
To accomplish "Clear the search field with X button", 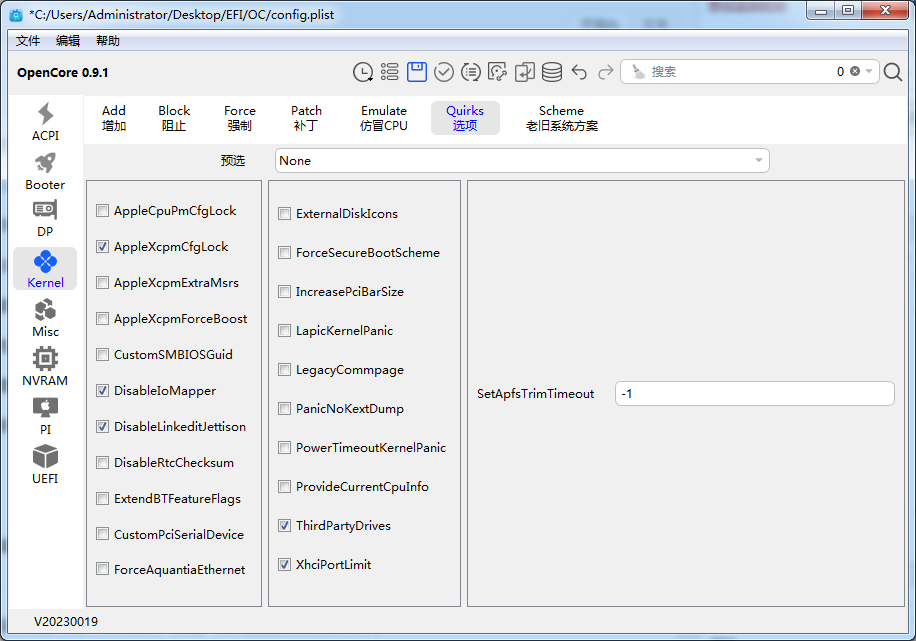I will [x=855, y=72].
